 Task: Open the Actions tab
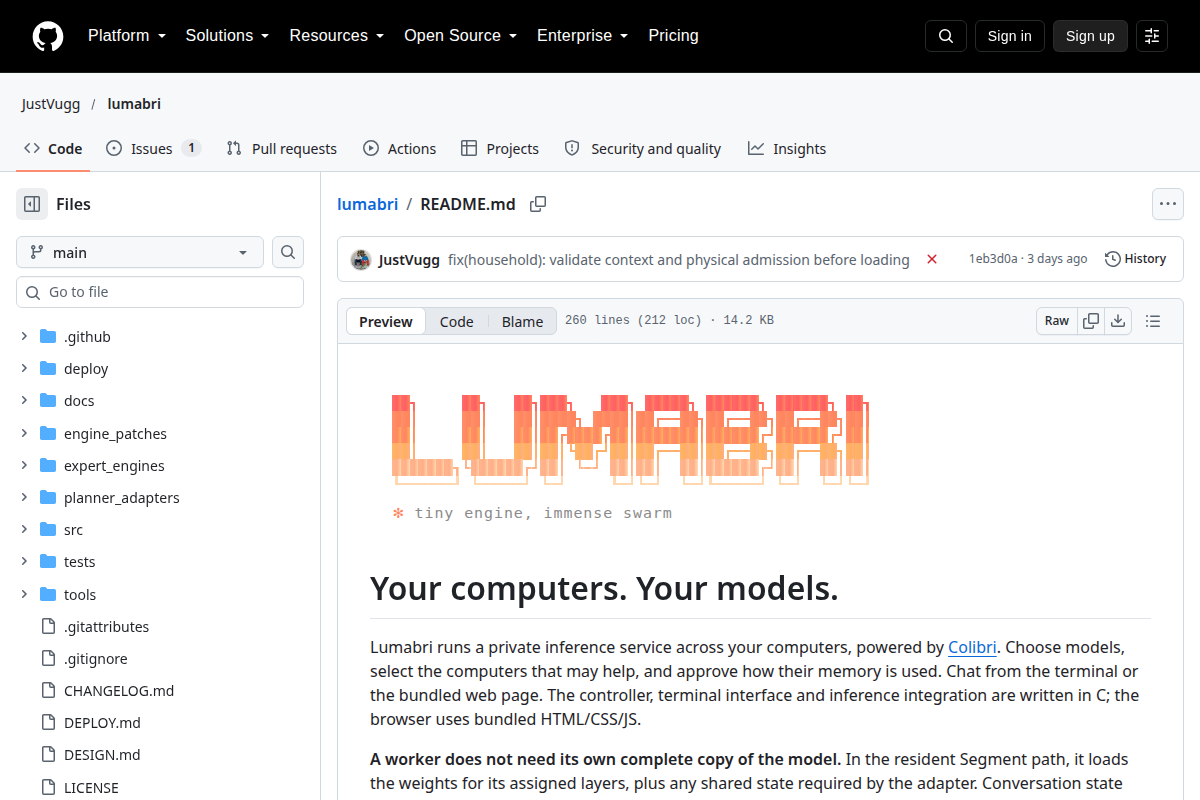400,149
